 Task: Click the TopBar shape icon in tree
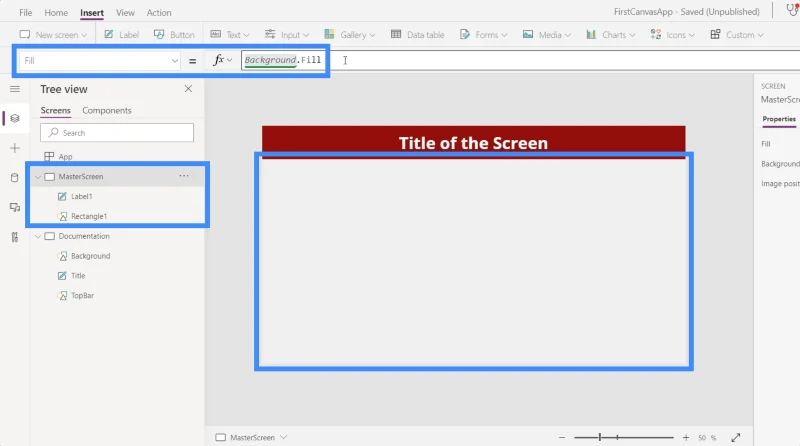tap(62, 296)
